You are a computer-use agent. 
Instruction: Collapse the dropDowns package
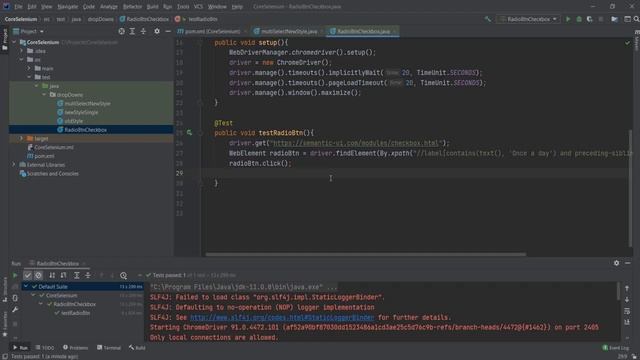coord(44,95)
